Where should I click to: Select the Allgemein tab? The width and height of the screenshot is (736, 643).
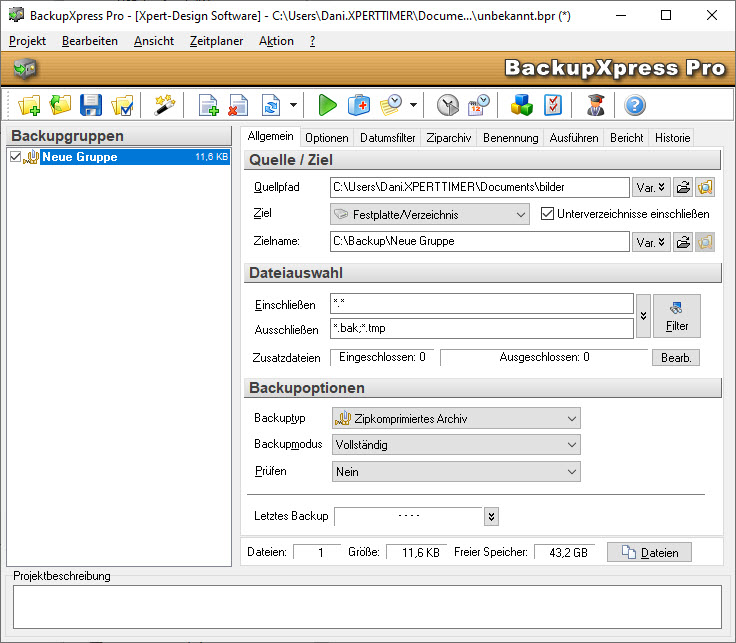click(x=270, y=137)
